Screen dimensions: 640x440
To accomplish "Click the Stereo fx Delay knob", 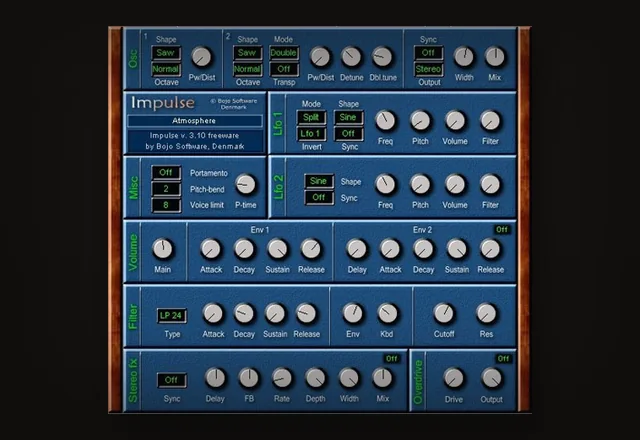I will [x=215, y=378].
